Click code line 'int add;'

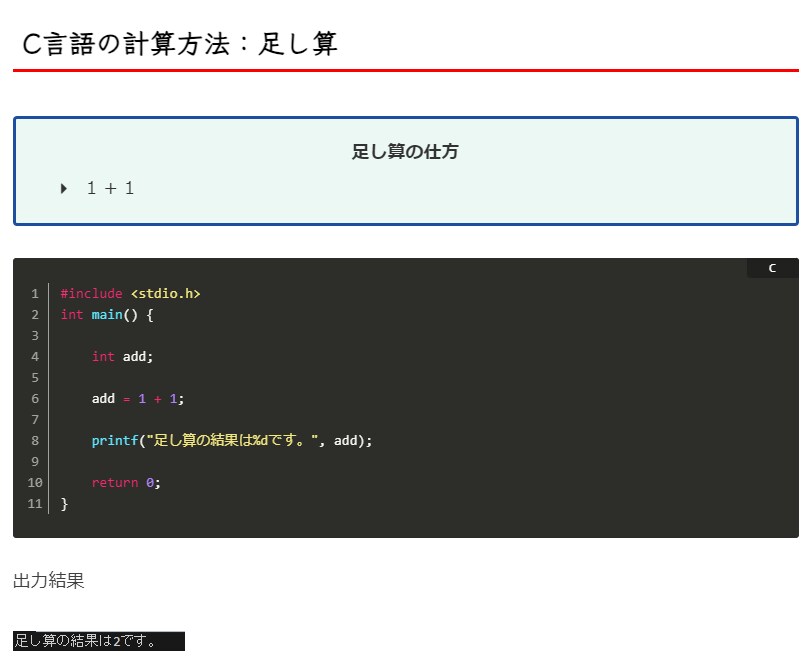pos(122,356)
